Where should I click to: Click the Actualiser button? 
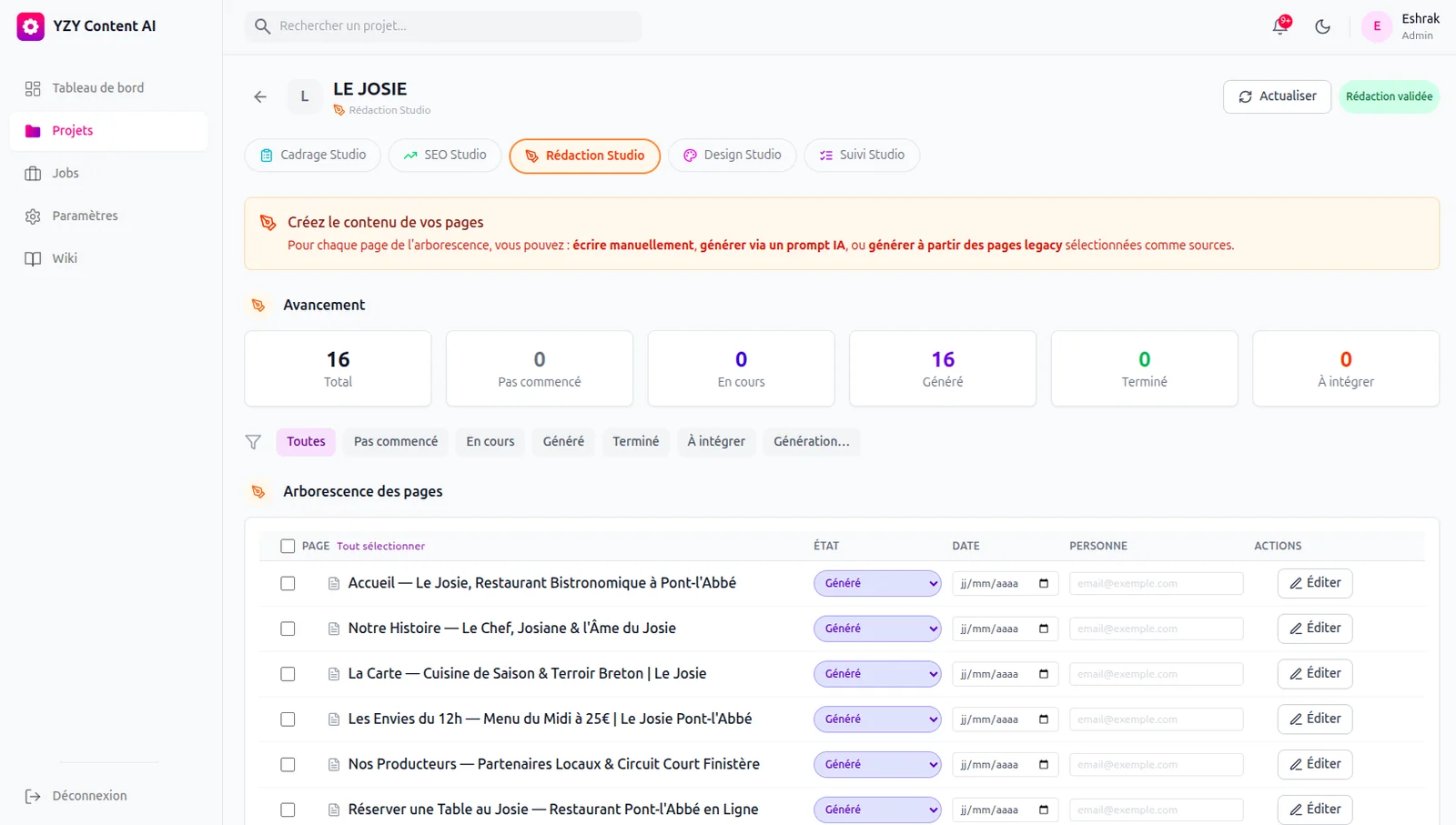tap(1277, 96)
